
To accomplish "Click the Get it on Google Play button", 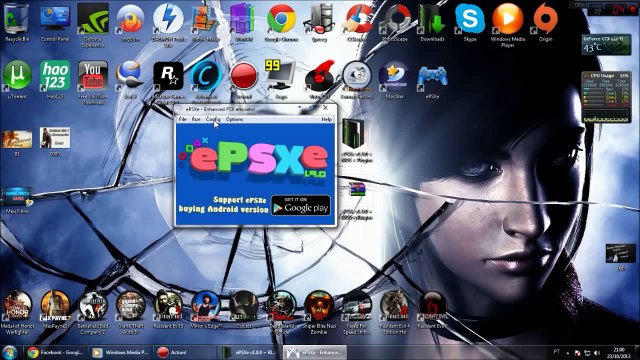I will (x=301, y=205).
